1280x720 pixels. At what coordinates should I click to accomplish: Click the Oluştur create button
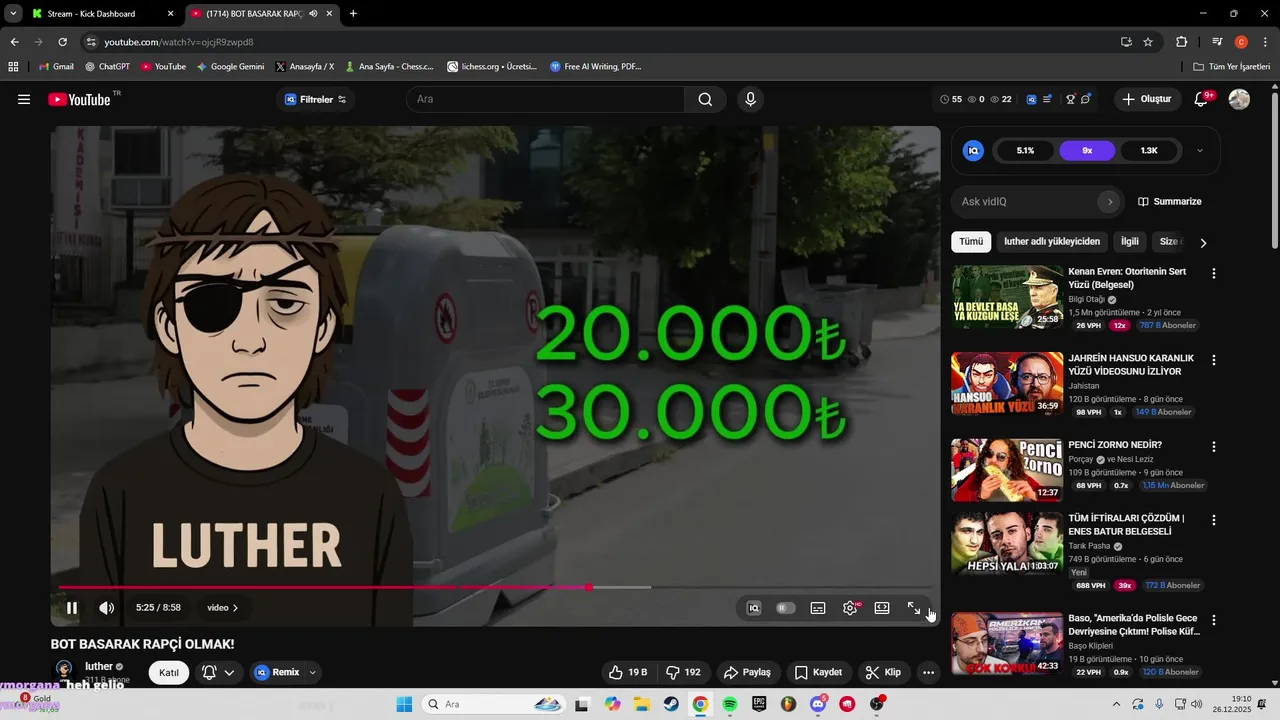coord(1148,99)
